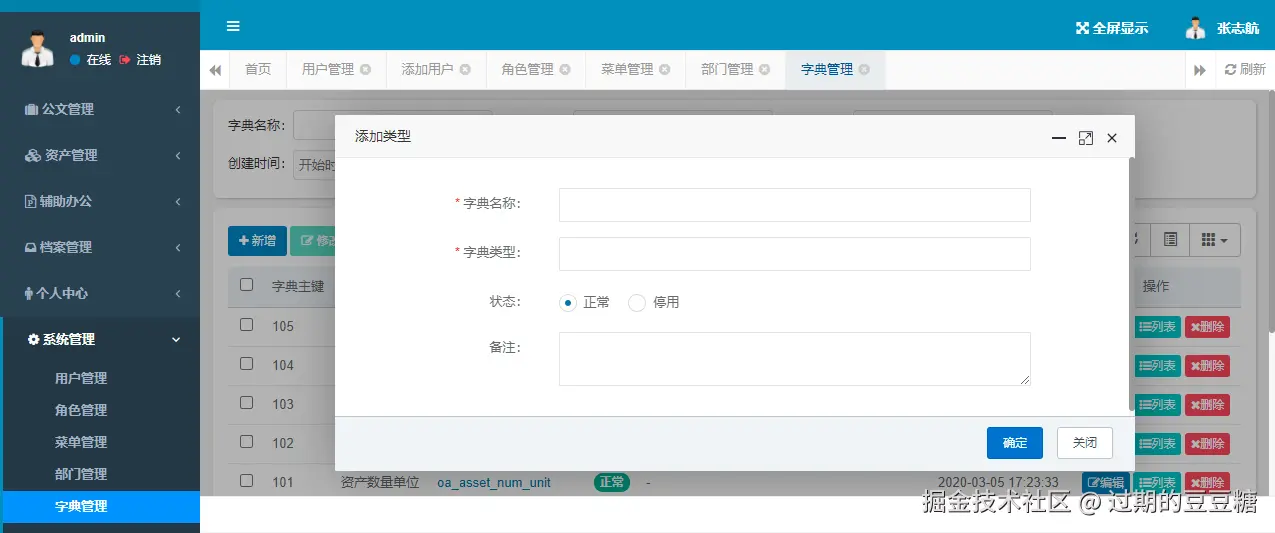The width and height of the screenshot is (1275, 533).
Task: Click the 字典名称 field in dialog
Action: pyautogui.click(x=794, y=205)
